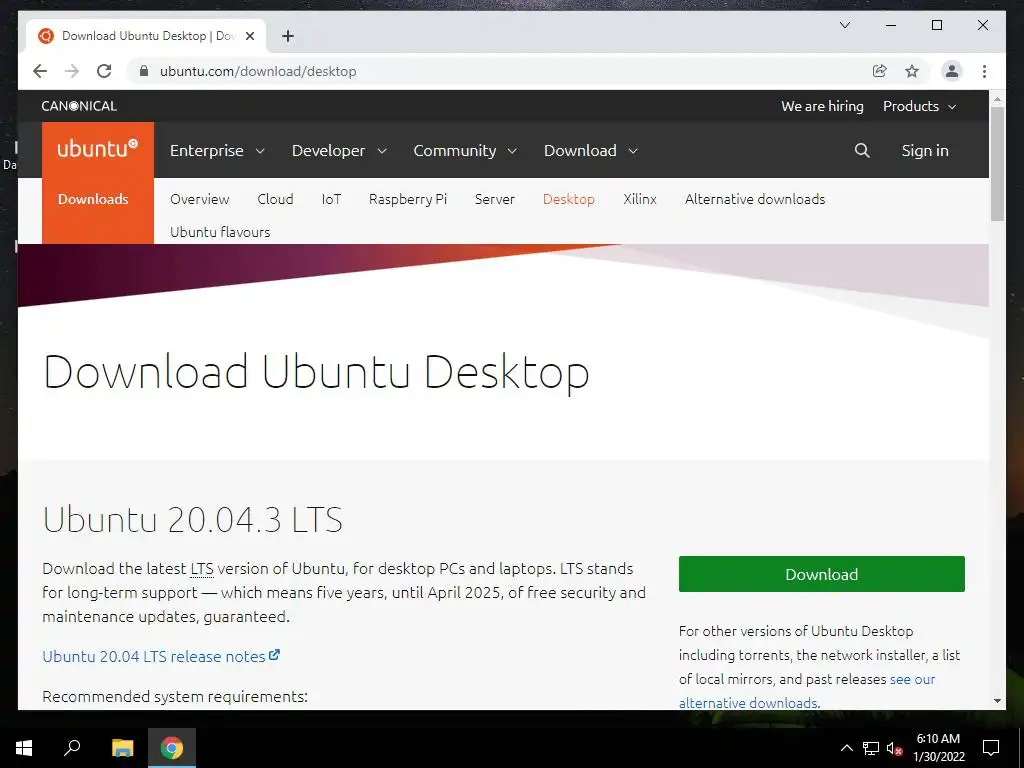
Task: Expand the Products dropdown
Action: (920, 106)
